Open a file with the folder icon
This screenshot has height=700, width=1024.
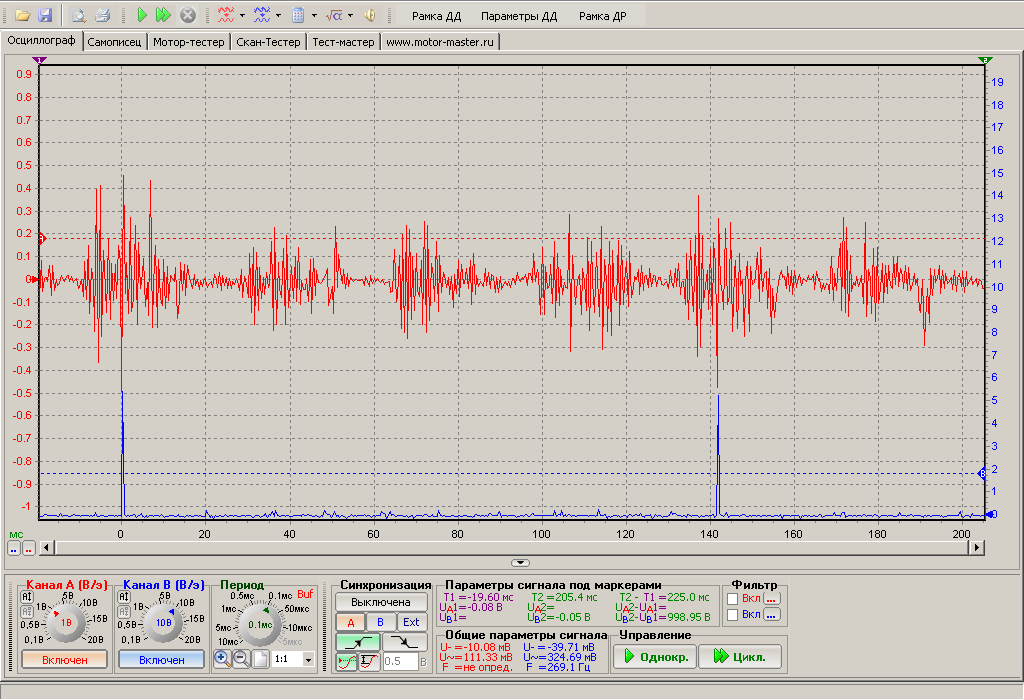[22, 15]
